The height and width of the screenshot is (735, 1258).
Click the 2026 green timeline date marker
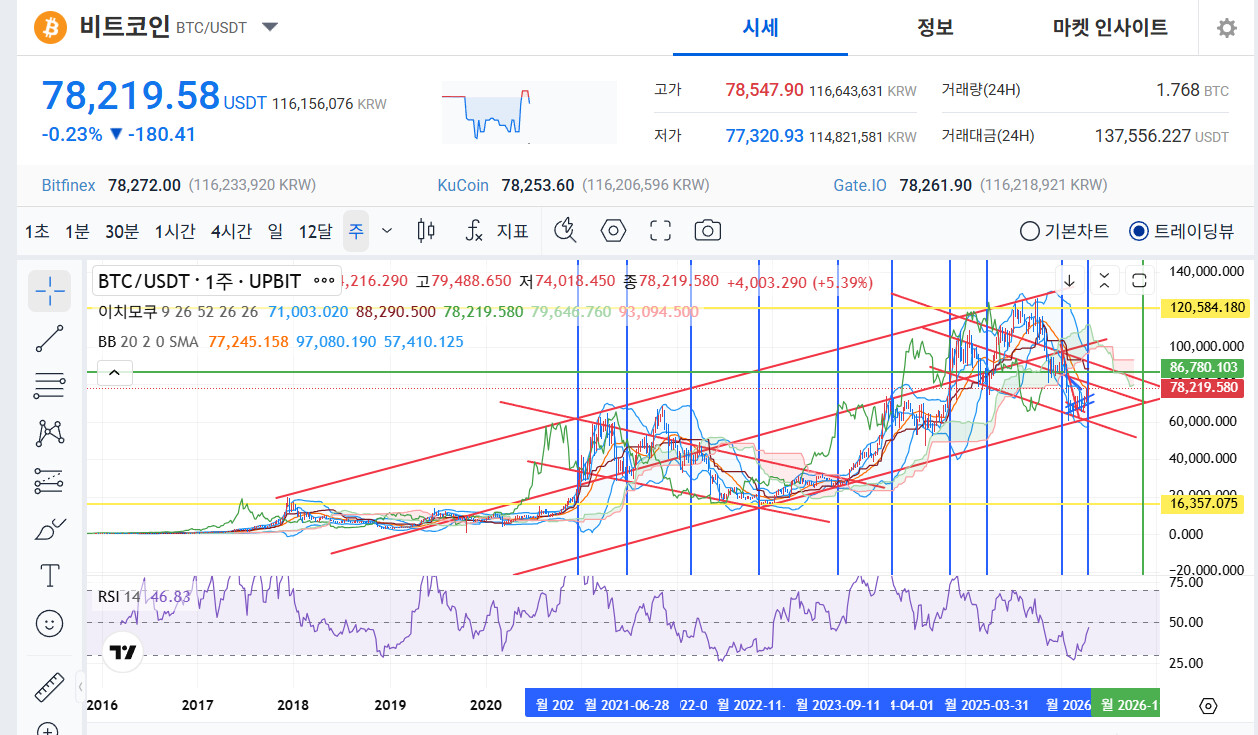click(x=1126, y=704)
